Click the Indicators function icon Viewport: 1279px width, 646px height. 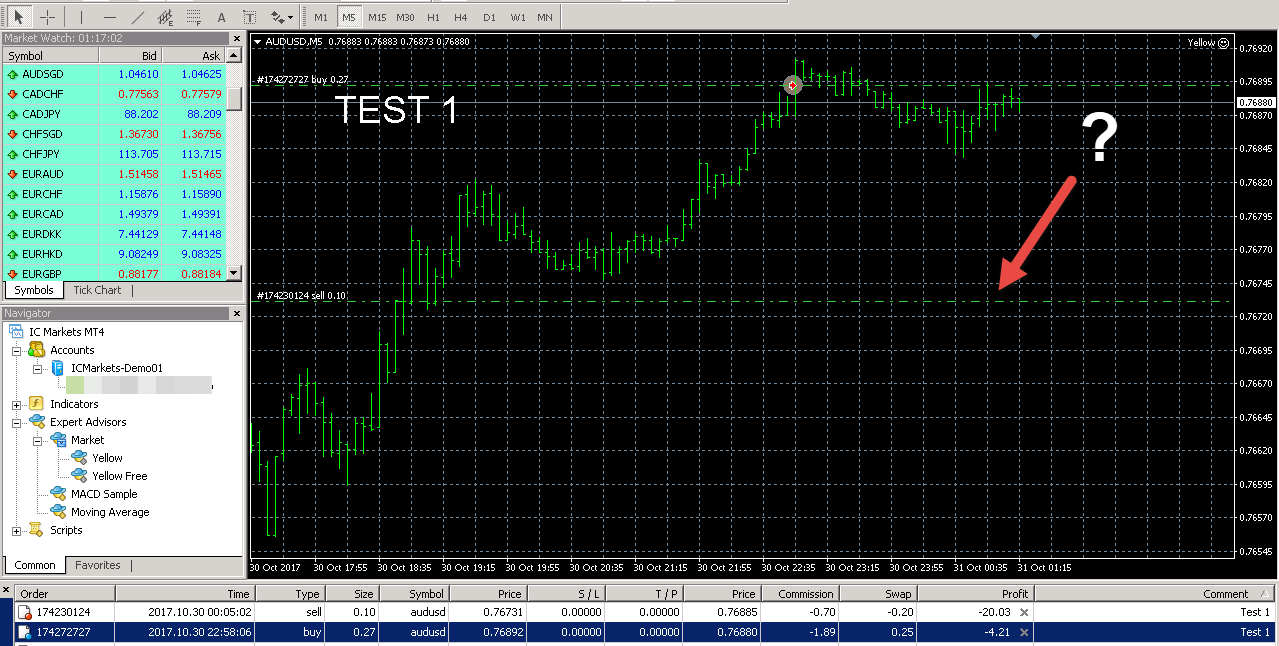pyautogui.click(x=36, y=404)
